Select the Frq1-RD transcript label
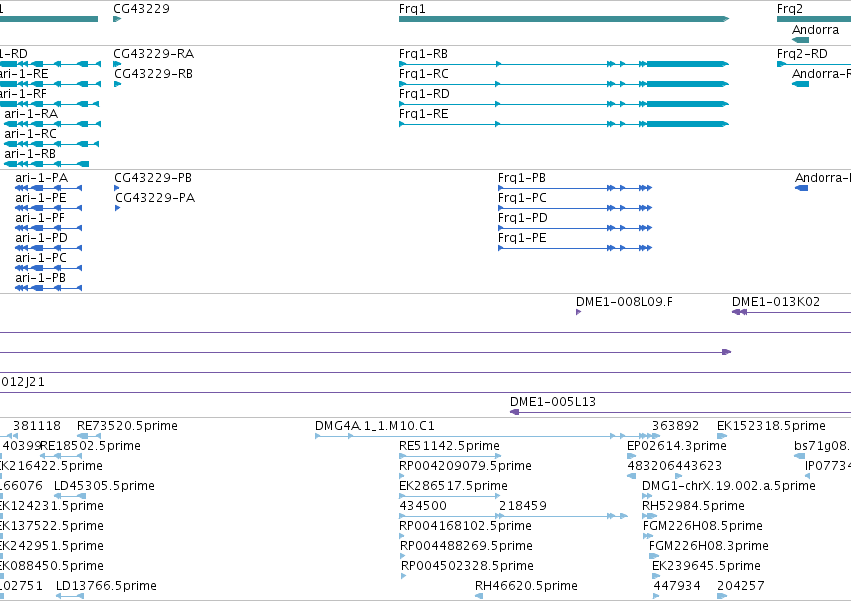Screen dimensions: 851x601 tap(424, 94)
